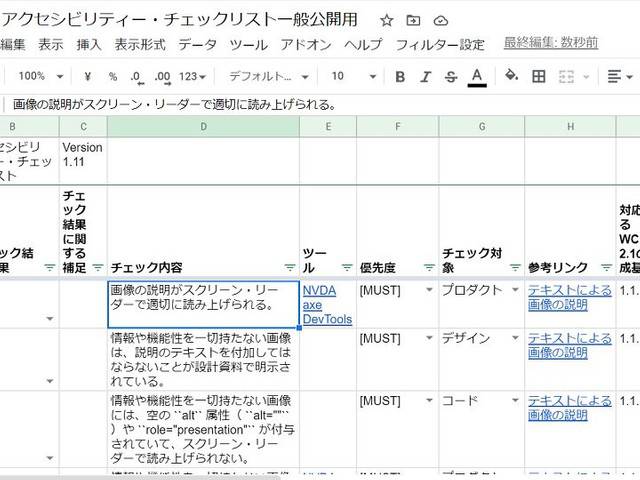Image resolution: width=640 pixels, height=480 pixels.
Task: Select column D header
Action: point(203,127)
